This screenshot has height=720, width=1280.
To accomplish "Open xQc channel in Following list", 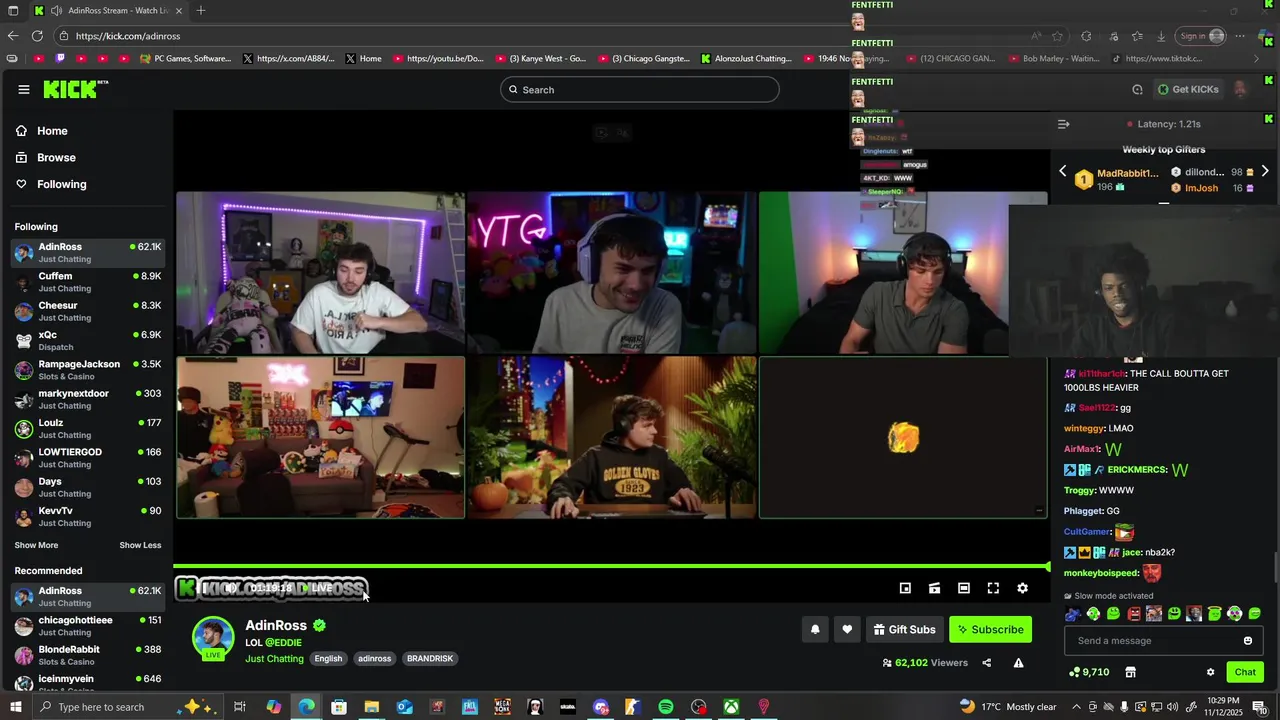I will click(x=88, y=341).
